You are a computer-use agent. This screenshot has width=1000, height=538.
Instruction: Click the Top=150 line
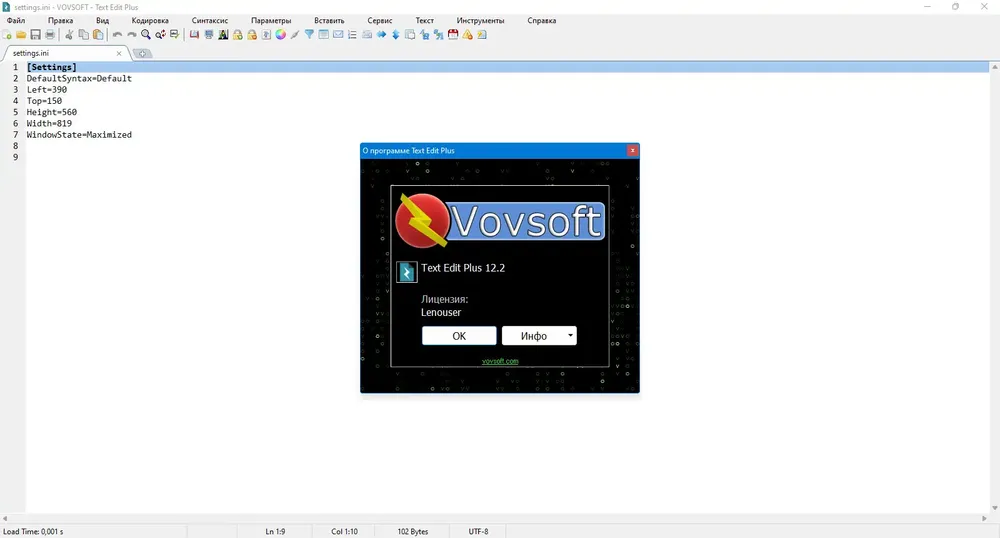[44, 101]
